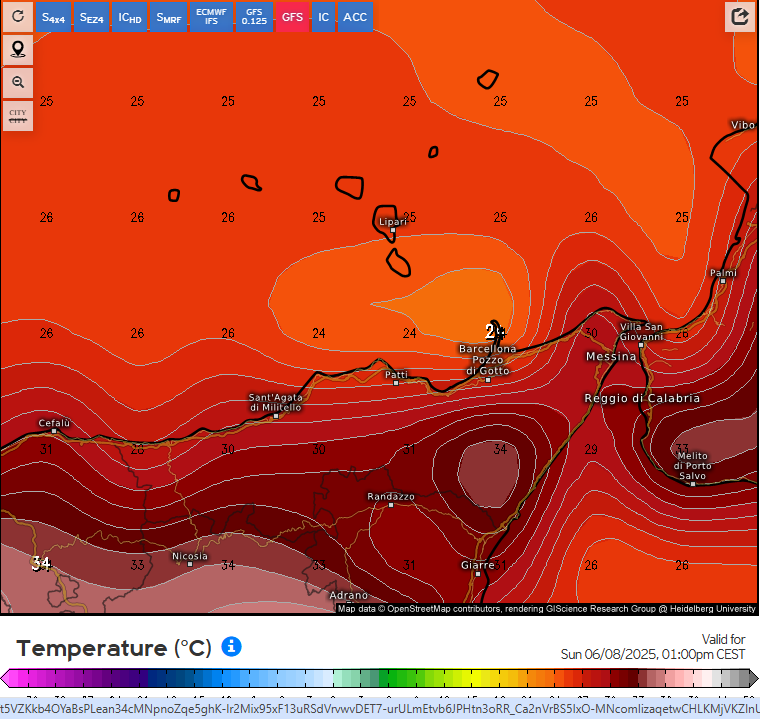The height and width of the screenshot is (719, 760).
Task: Click the zoom out magnifier icon
Action: pyautogui.click(x=17, y=82)
